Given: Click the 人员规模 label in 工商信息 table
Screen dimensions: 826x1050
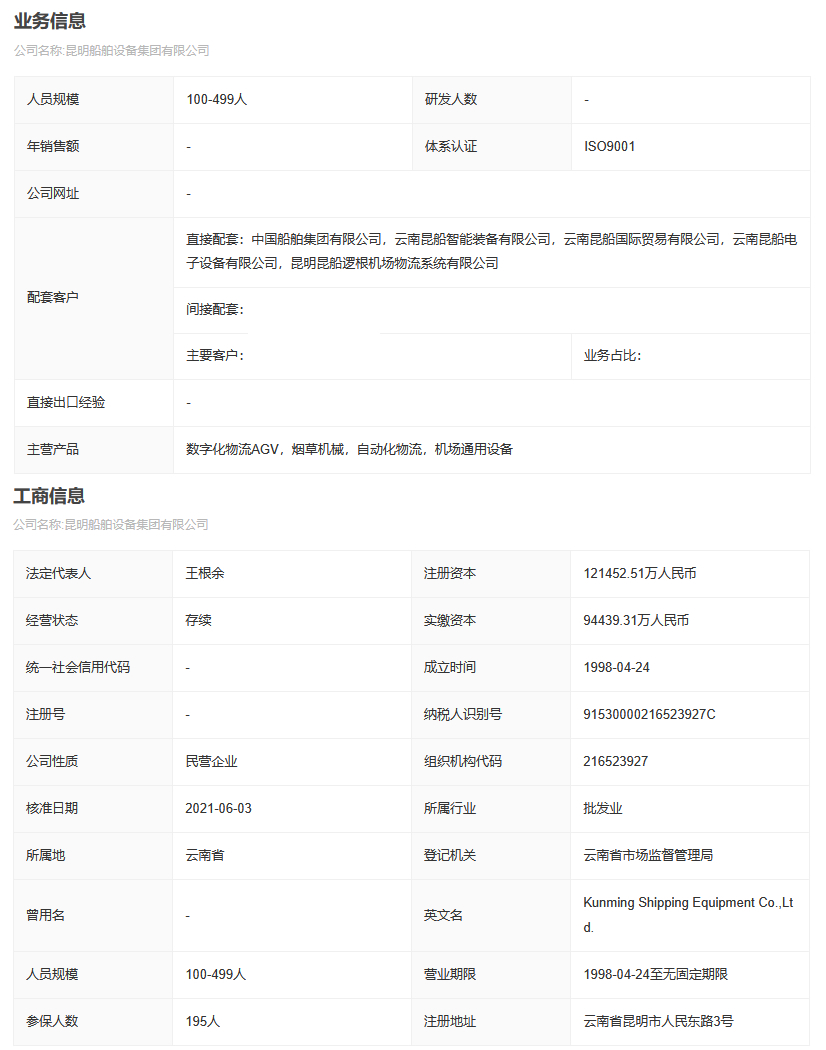Looking at the screenshot, I should 52,974.
